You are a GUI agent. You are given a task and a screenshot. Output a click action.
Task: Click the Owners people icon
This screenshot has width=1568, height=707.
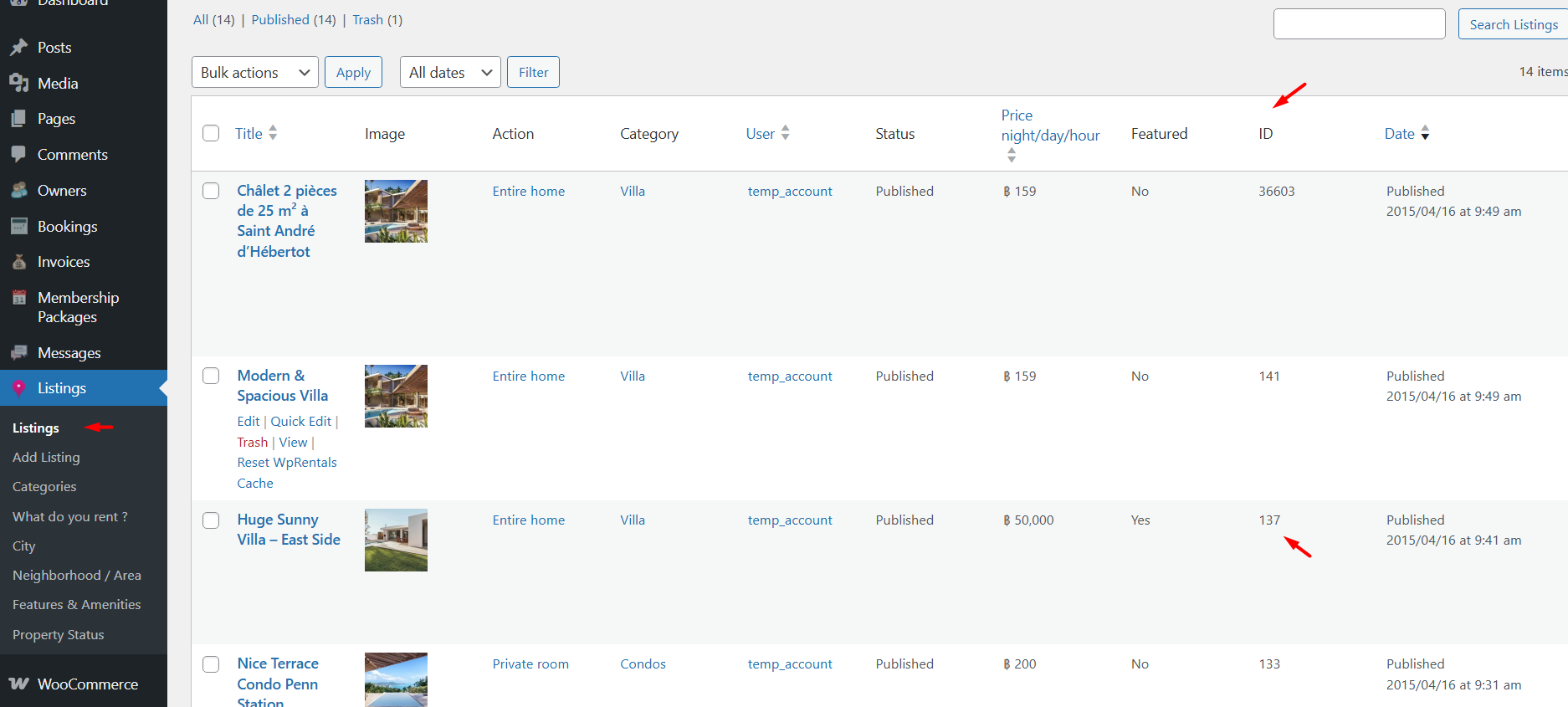coord(19,191)
